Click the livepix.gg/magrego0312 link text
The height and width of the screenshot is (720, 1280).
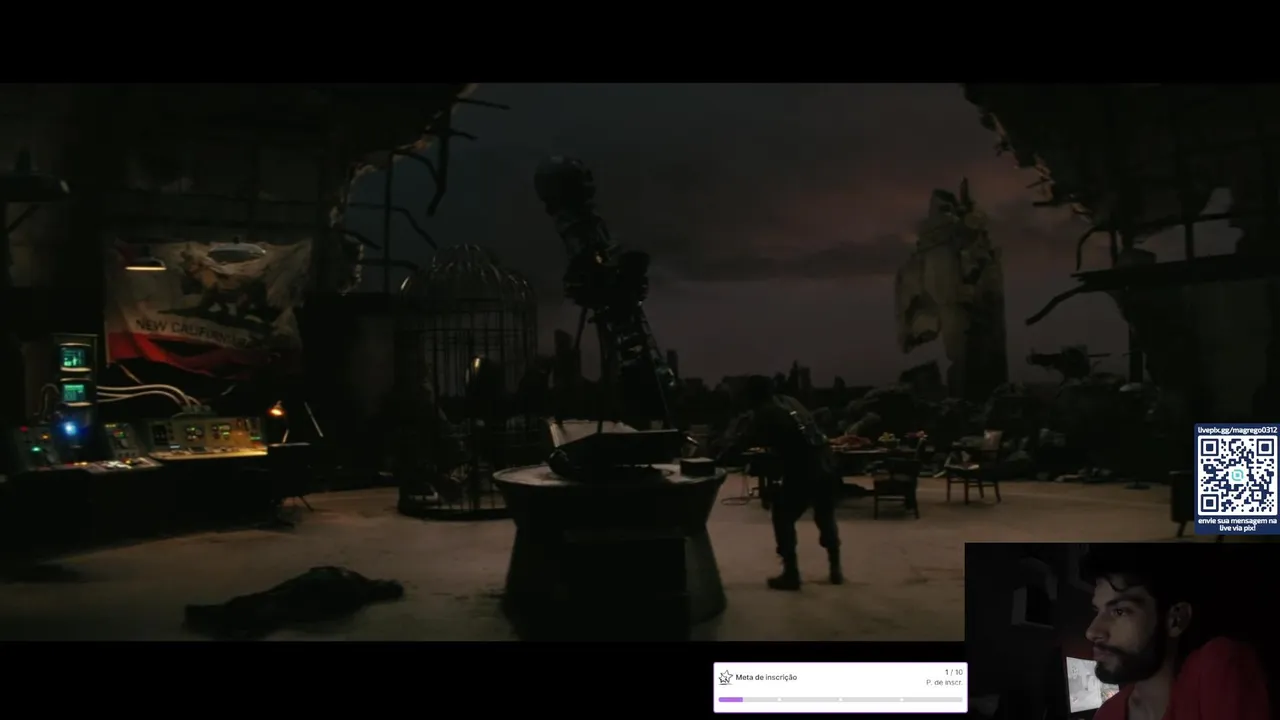[x=1237, y=430]
